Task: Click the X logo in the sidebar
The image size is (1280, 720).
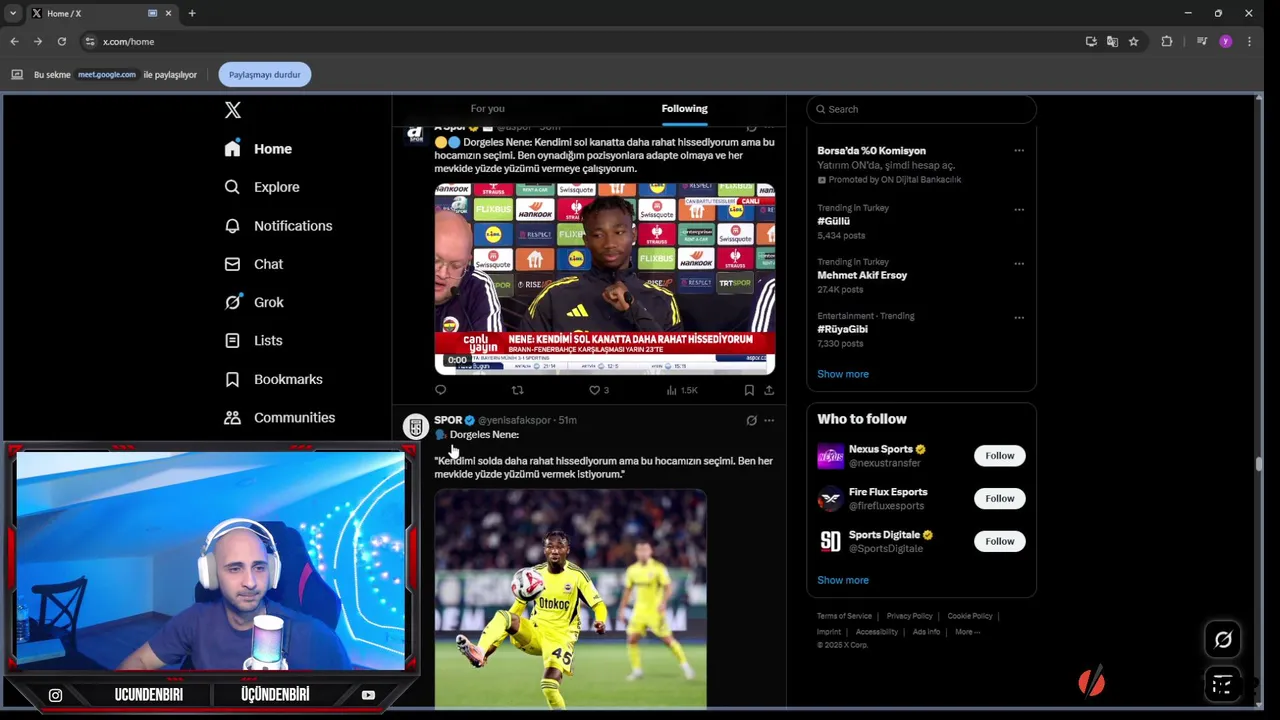Action: (232, 110)
